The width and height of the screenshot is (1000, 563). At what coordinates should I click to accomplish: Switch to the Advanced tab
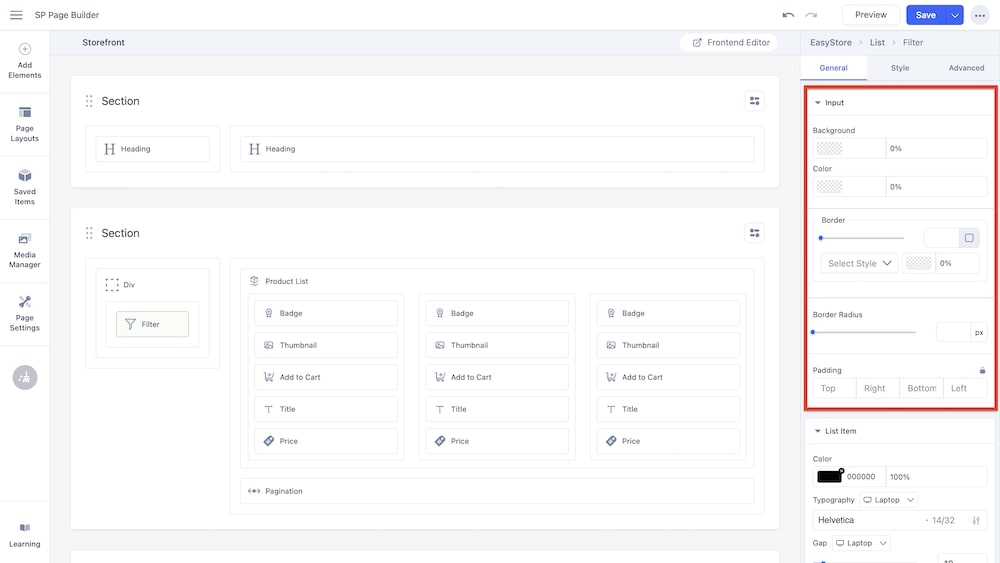pos(966,68)
